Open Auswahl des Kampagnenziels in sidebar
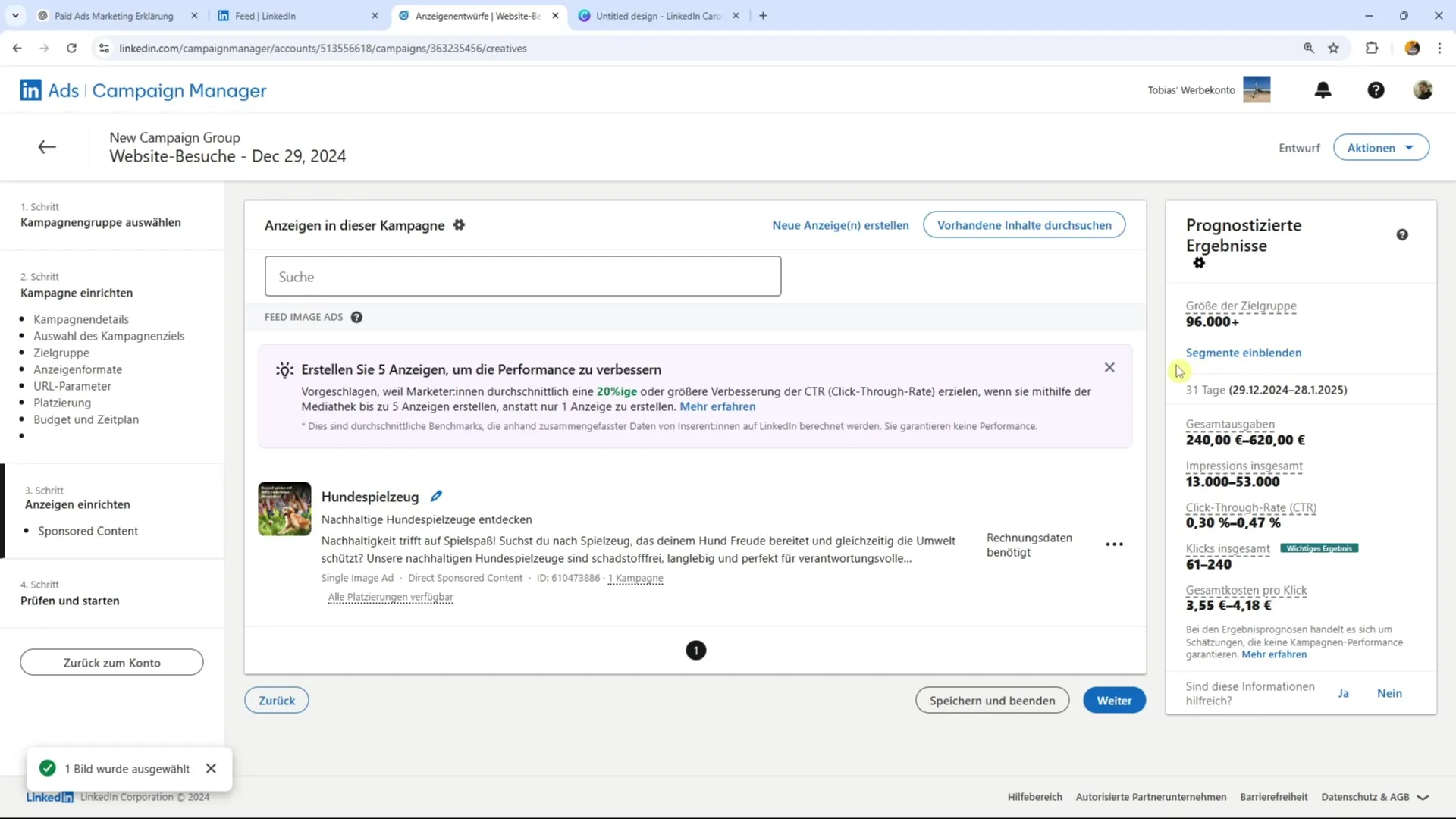Viewport: 1456px width, 819px height. [108, 336]
